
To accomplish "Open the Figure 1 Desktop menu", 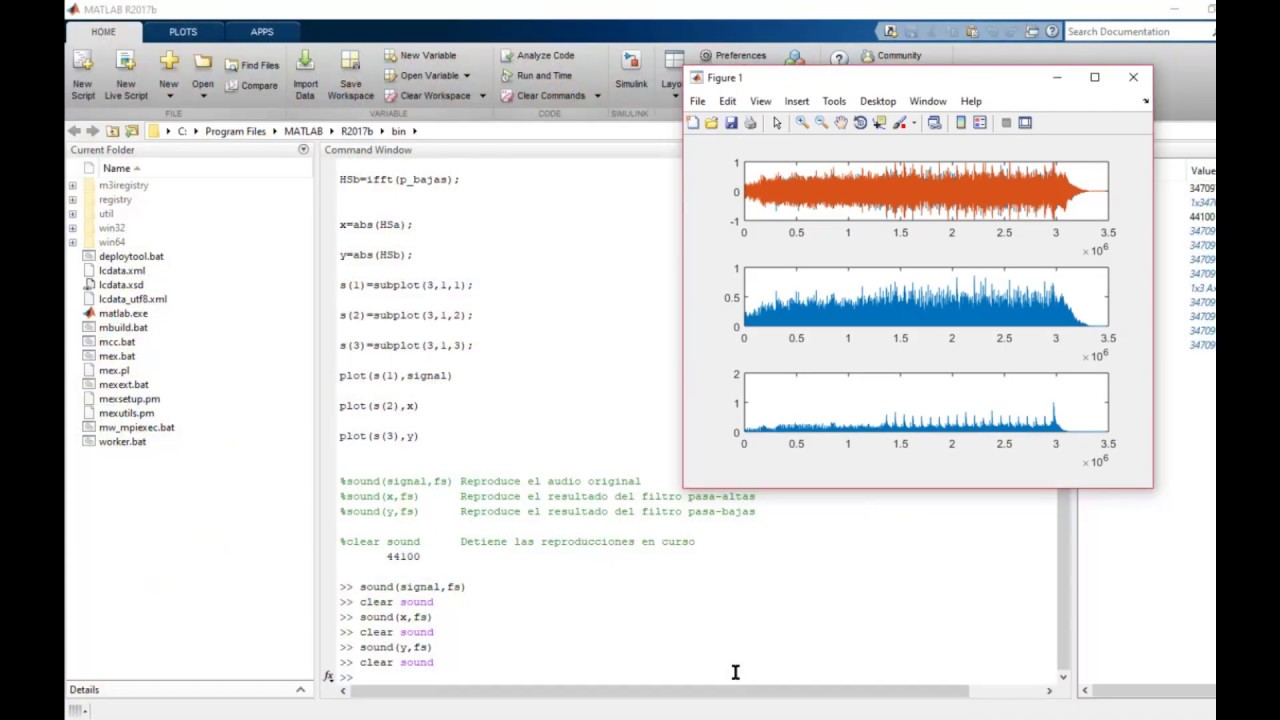I will [x=878, y=101].
